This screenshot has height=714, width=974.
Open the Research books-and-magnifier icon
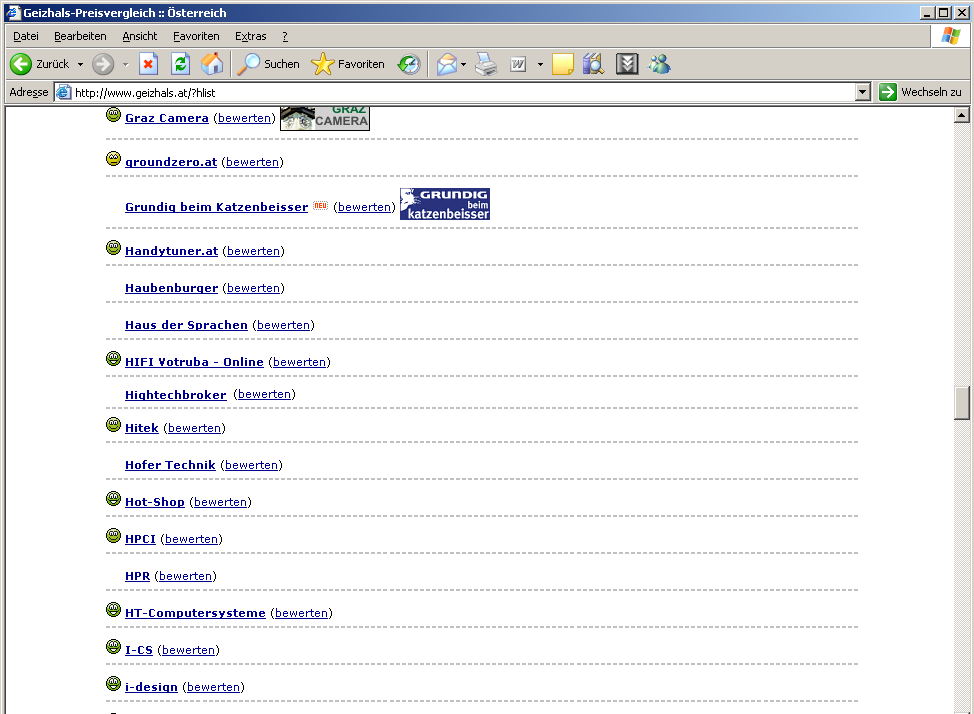coord(594,64)
